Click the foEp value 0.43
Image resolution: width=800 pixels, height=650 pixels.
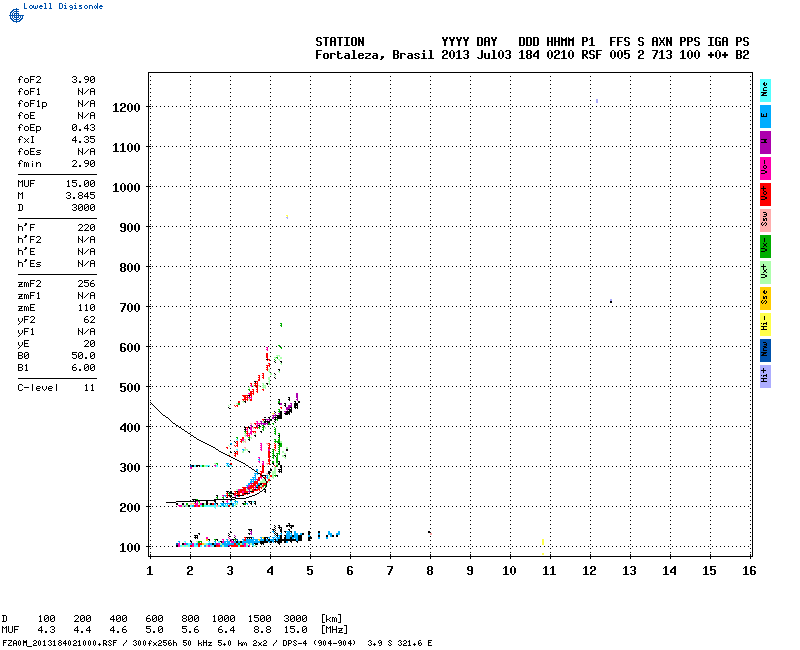point(83,128)
